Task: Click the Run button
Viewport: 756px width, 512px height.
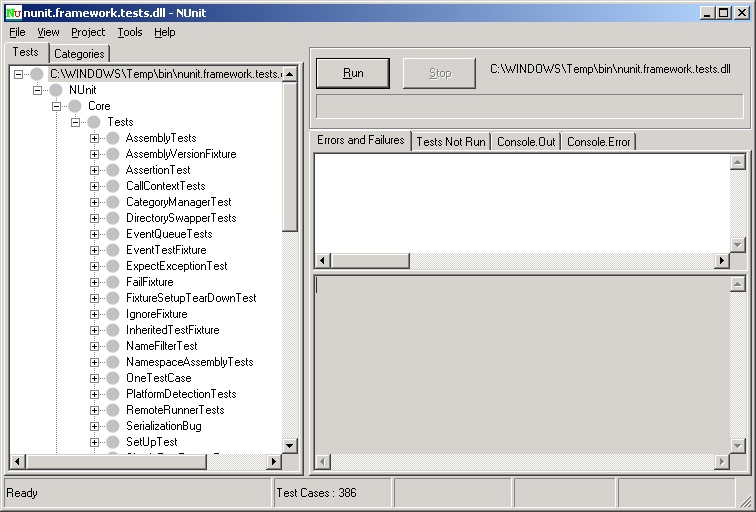Action: coord(353,73)
